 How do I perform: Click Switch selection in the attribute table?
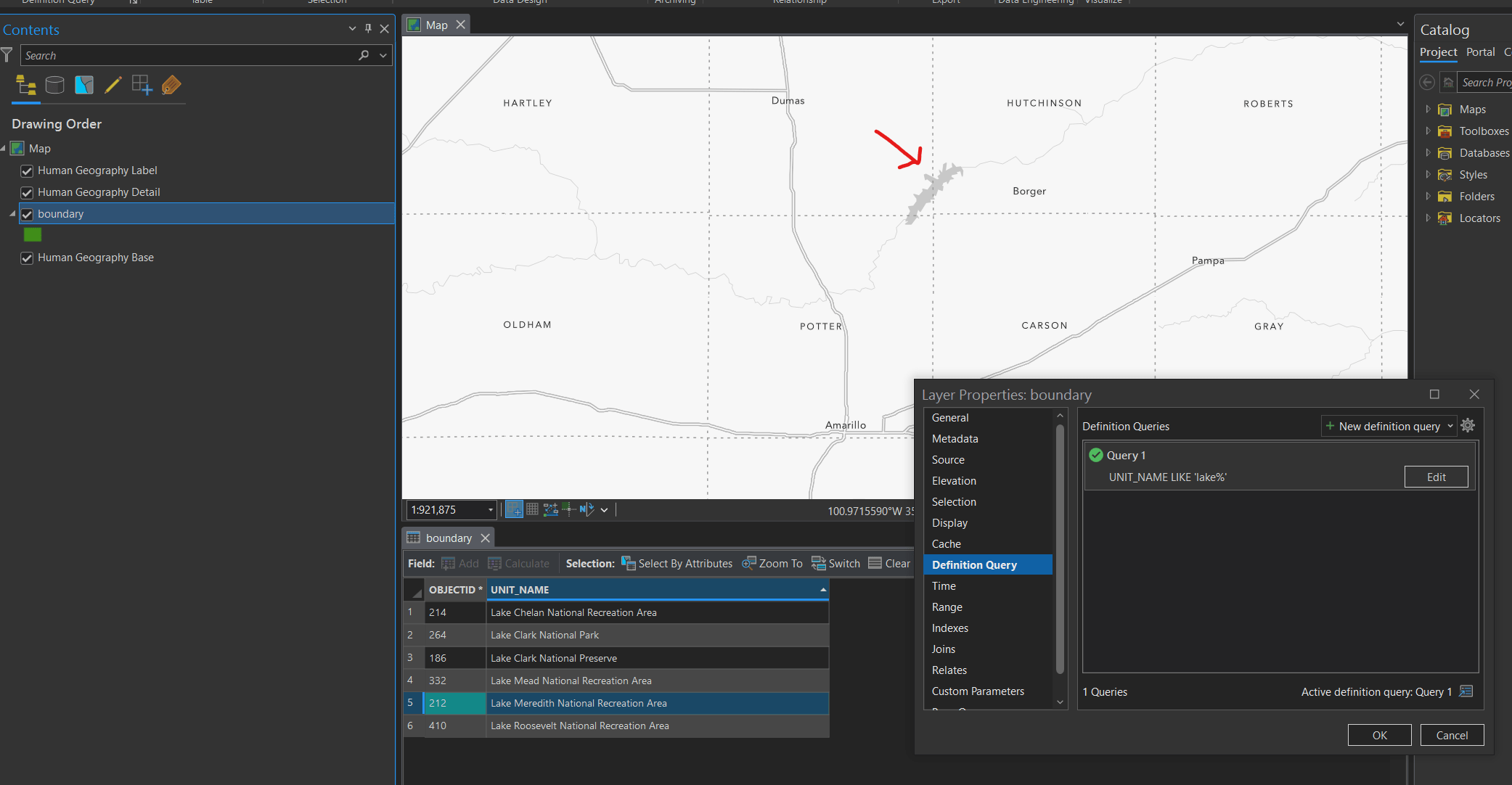click(x=835, y=563)
